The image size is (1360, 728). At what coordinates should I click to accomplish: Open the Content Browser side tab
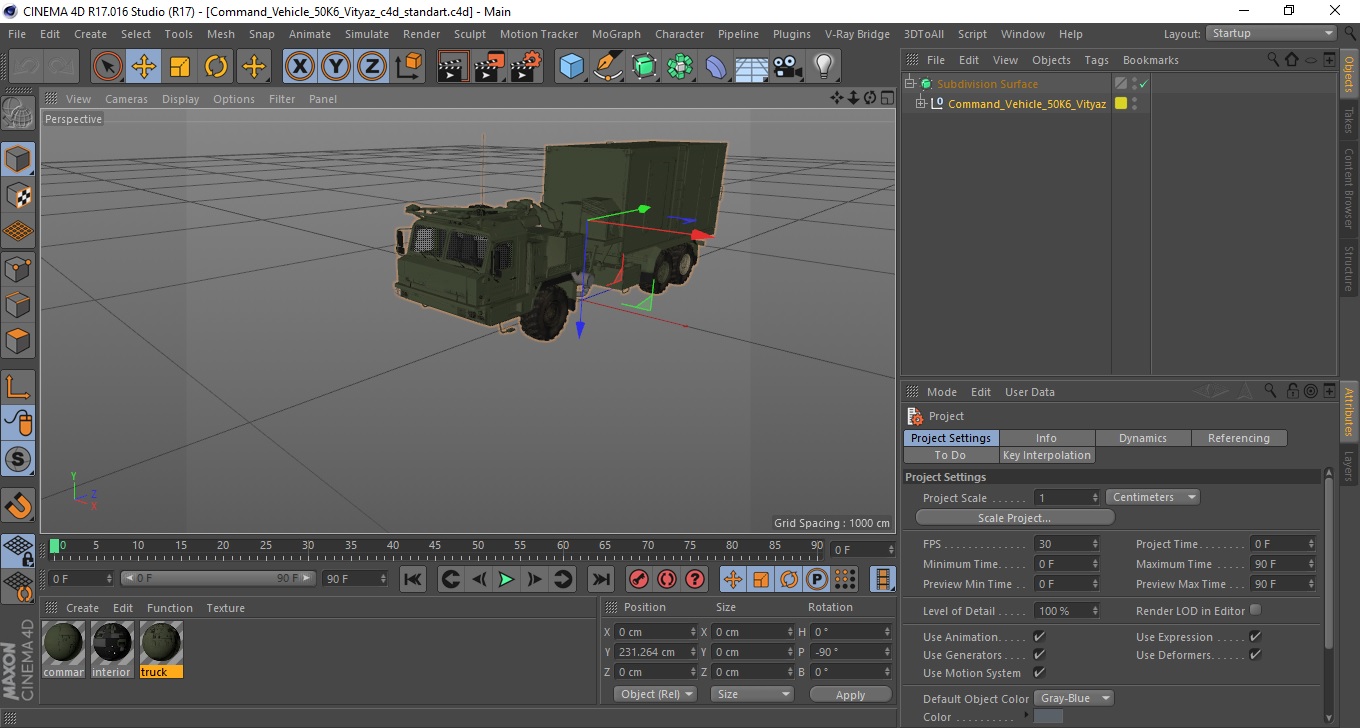coord(1348,189)
